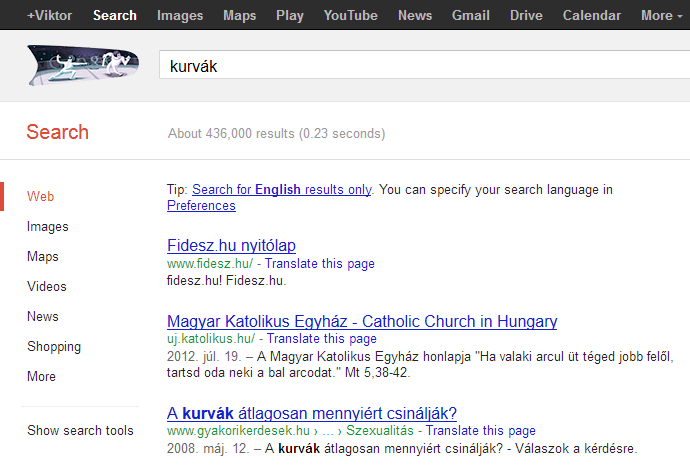690x471 pixels.
Task: Open Calendar from the top bar
Action: (x=591, y=15)
